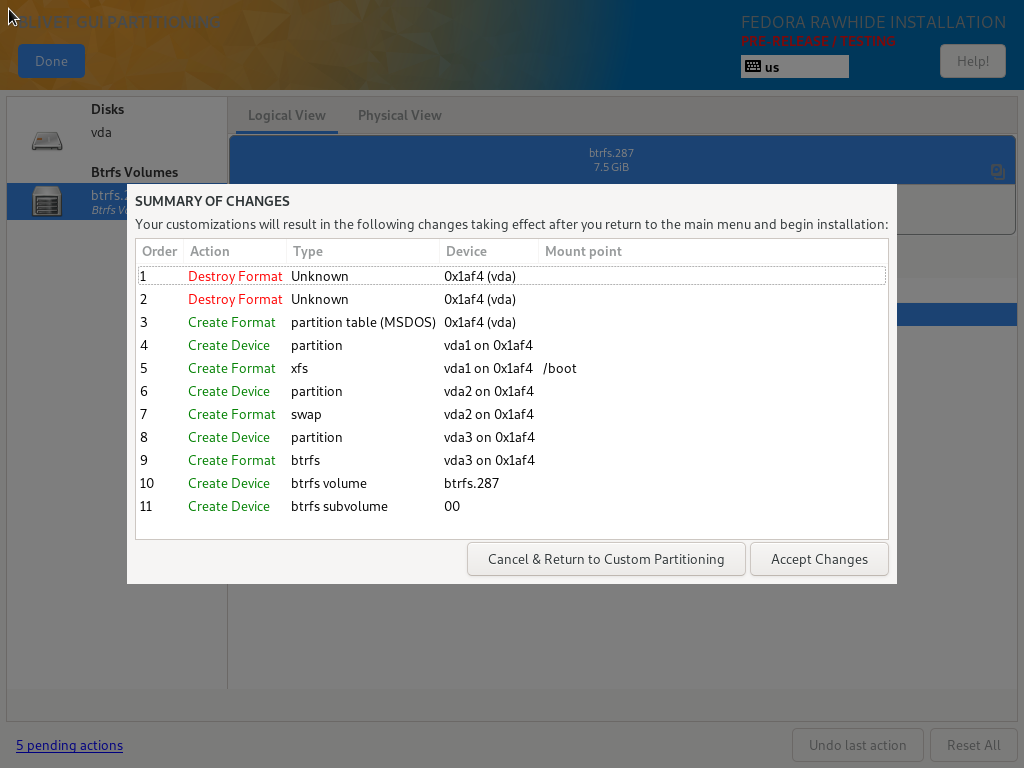The image size is (1024, 768).
Task: Select the btrfs volume storage icon
Action: 47,201
